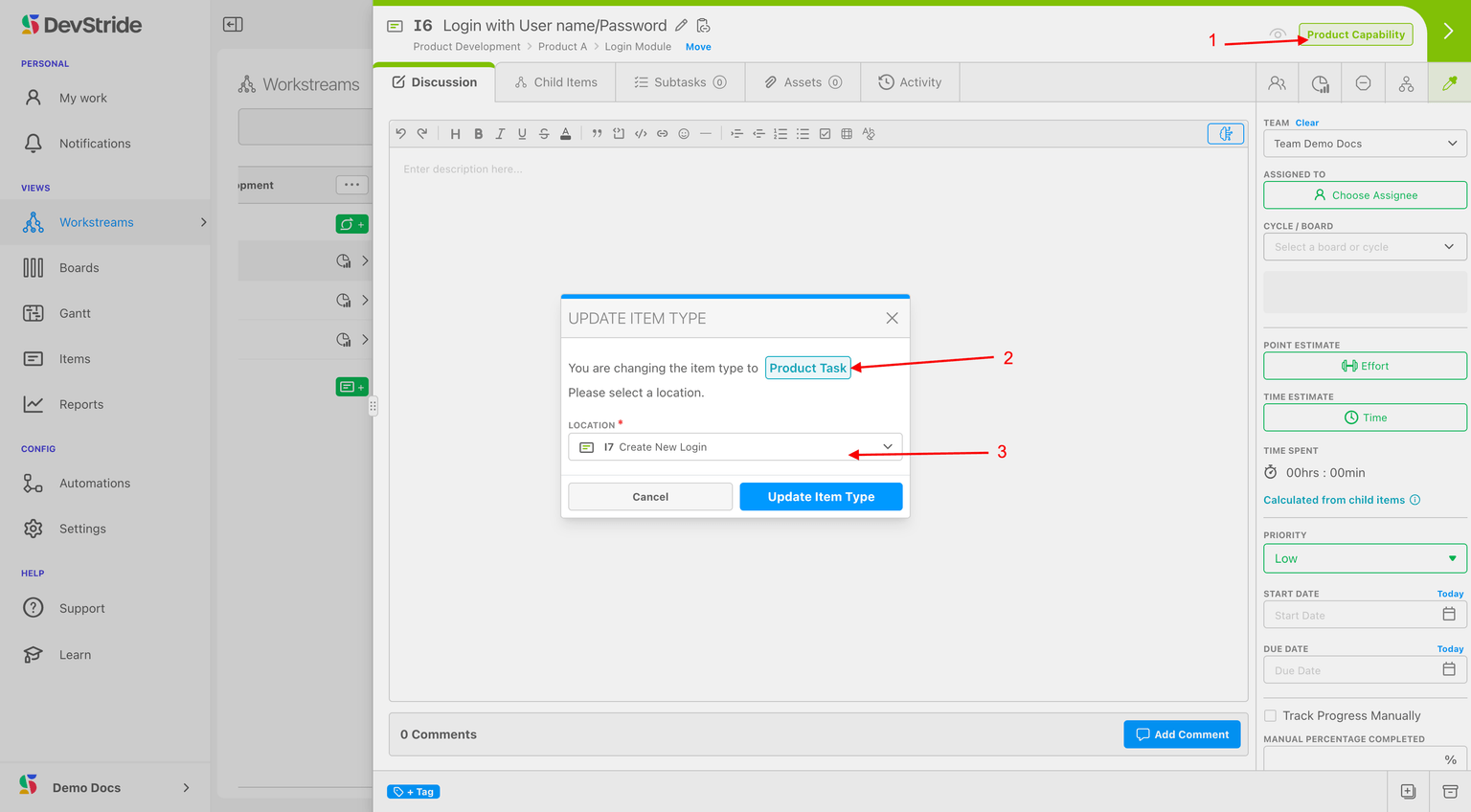Open the Team Demo Docs dropdown
This screenshot has height=812, width=1471.
point(1365,144)
